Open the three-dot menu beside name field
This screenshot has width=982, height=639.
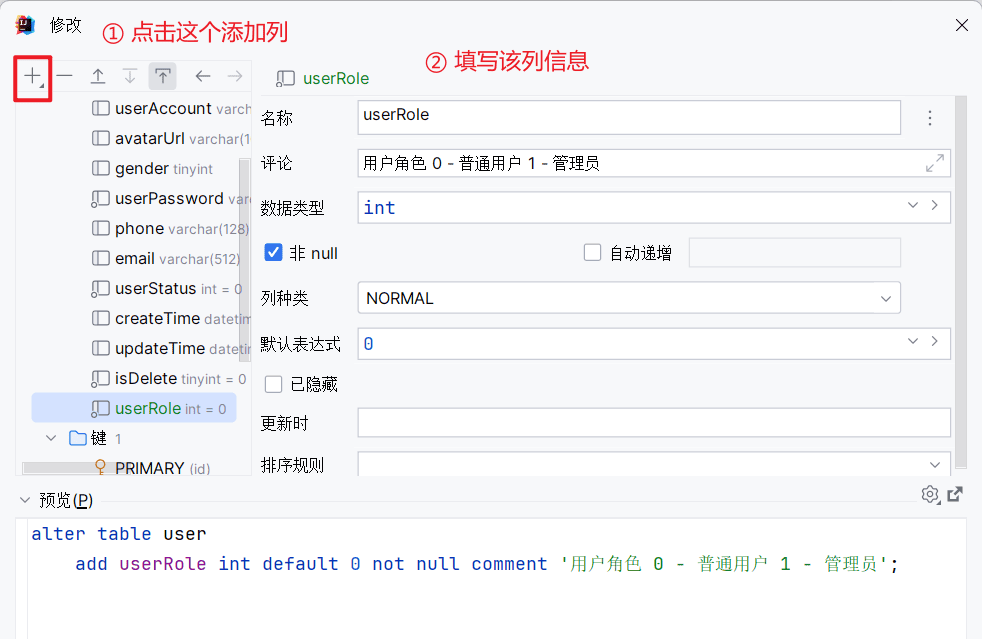point(930,118)
